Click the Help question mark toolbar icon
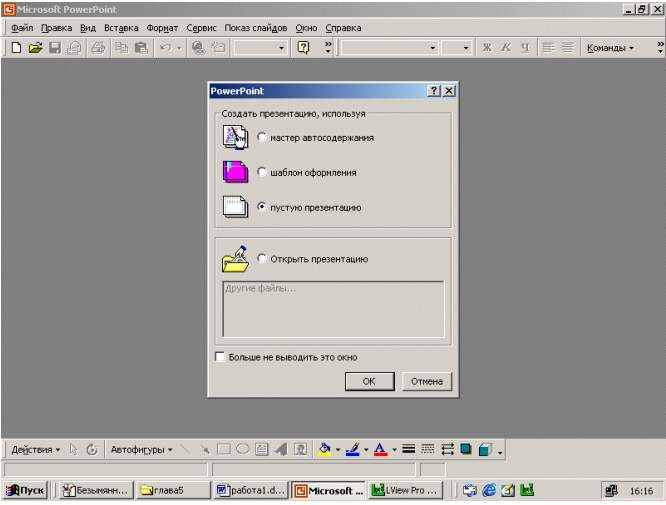Image resolution: width=666 pixels, height=505 pixels. (x=303, y=48)
